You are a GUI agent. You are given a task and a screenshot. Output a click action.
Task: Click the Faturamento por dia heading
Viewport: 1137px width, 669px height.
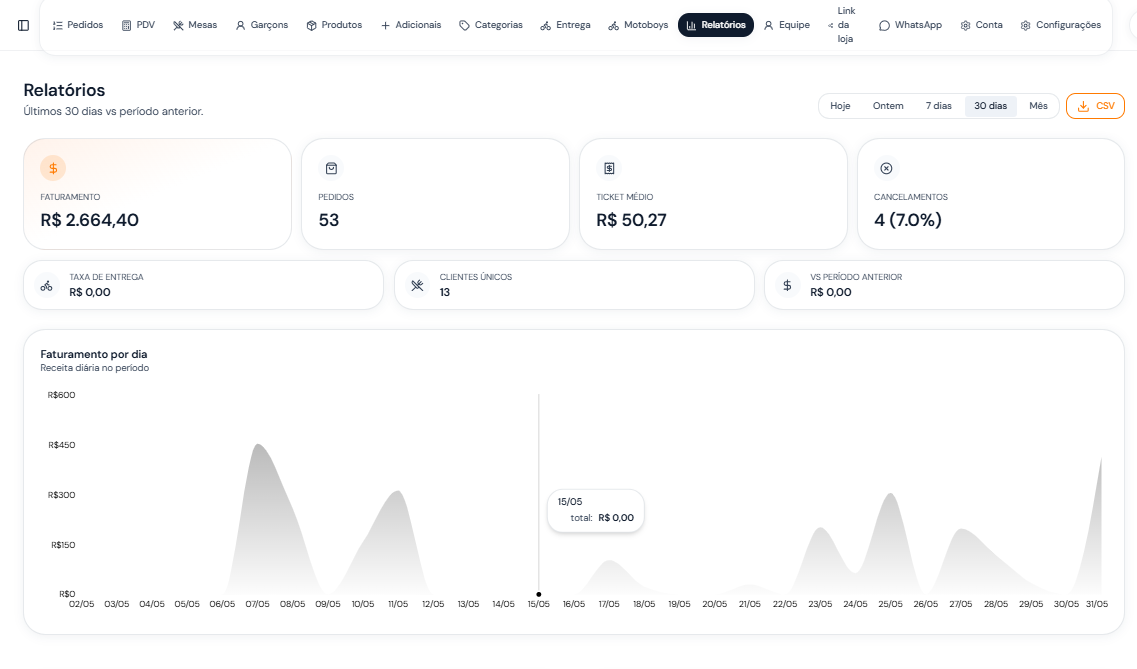pos(94,354)
